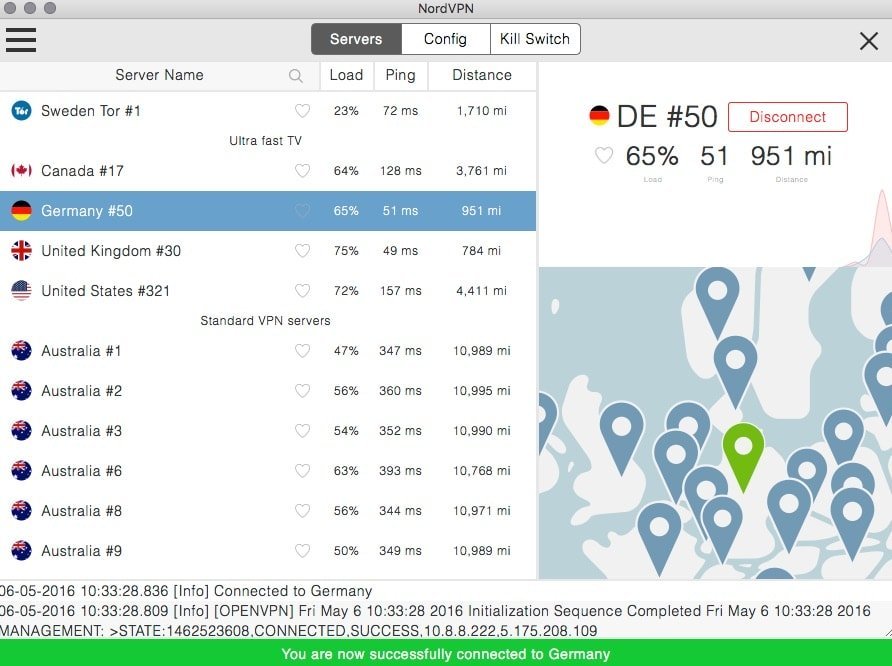Select the United States #321 server
Image resolution: width=892 pixels, height=666 pixels.
click(268, 291)
